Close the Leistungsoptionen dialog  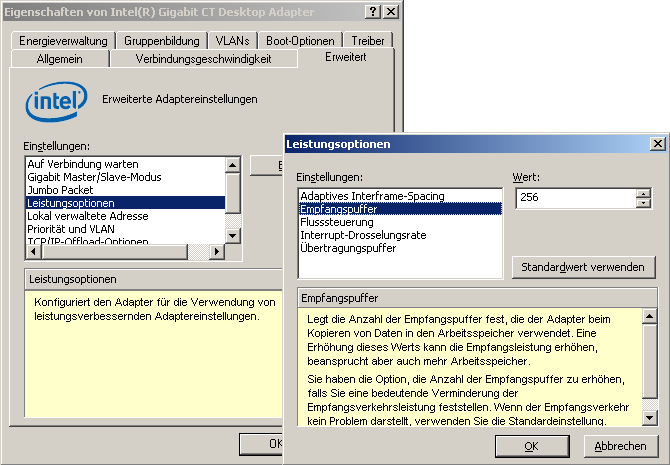(x=658, y=144)
